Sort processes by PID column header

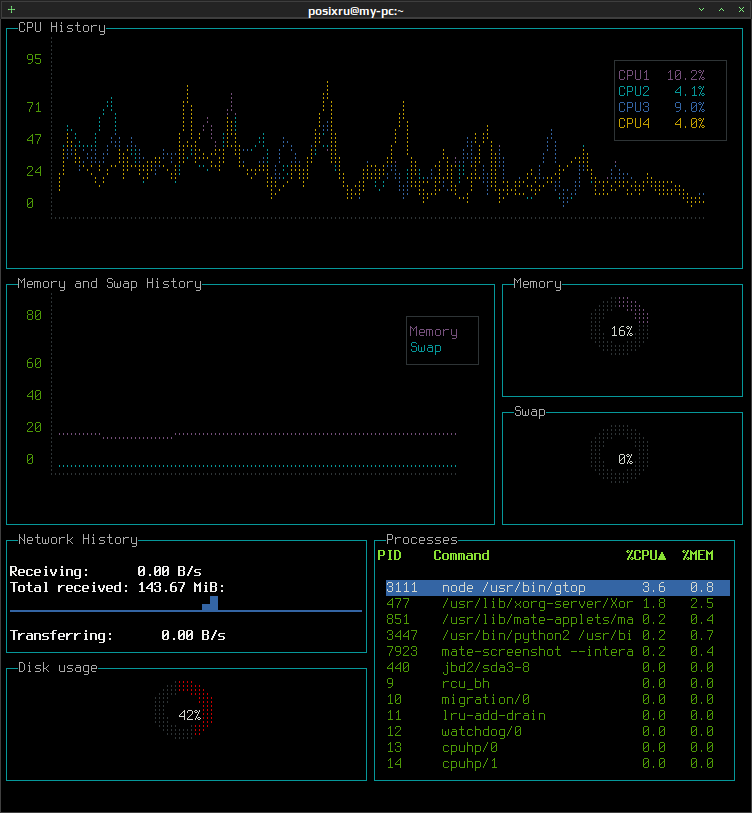[389, 555]
